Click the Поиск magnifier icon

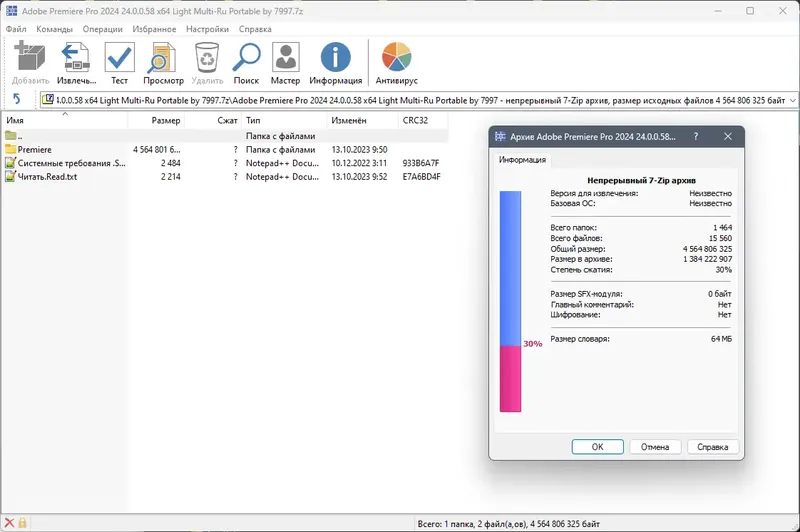246,57
